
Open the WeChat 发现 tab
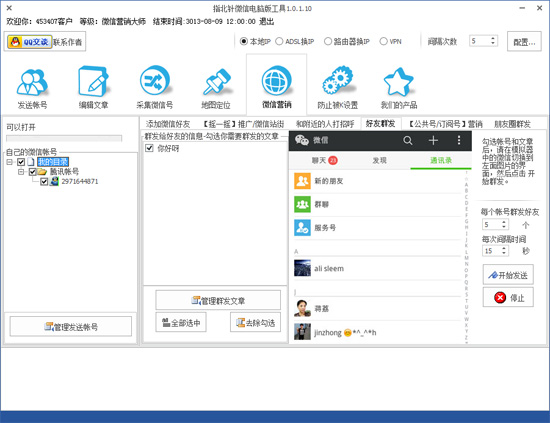[x=380, y=160]
